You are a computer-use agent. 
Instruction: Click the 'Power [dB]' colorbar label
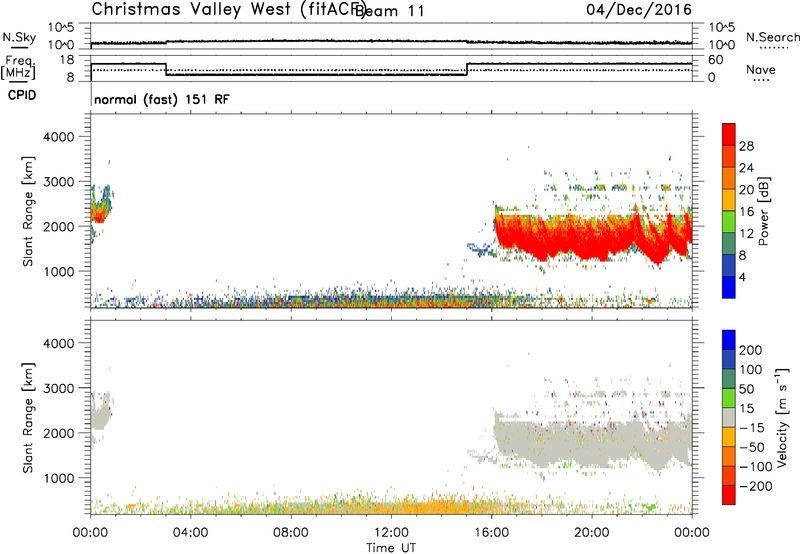[764, 211]
